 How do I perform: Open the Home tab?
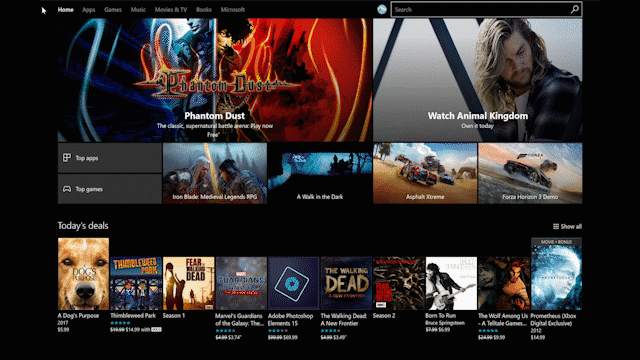[x=65, y=9]
